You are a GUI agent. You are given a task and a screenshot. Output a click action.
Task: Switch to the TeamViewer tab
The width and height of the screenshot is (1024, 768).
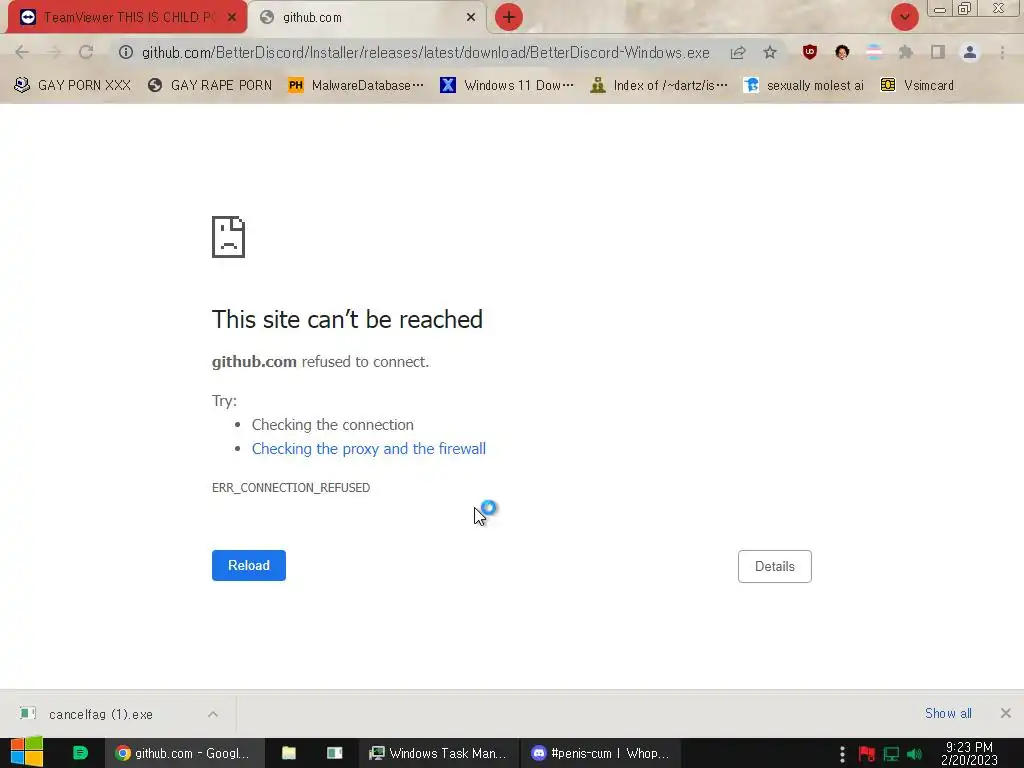(x=127, y=18)
